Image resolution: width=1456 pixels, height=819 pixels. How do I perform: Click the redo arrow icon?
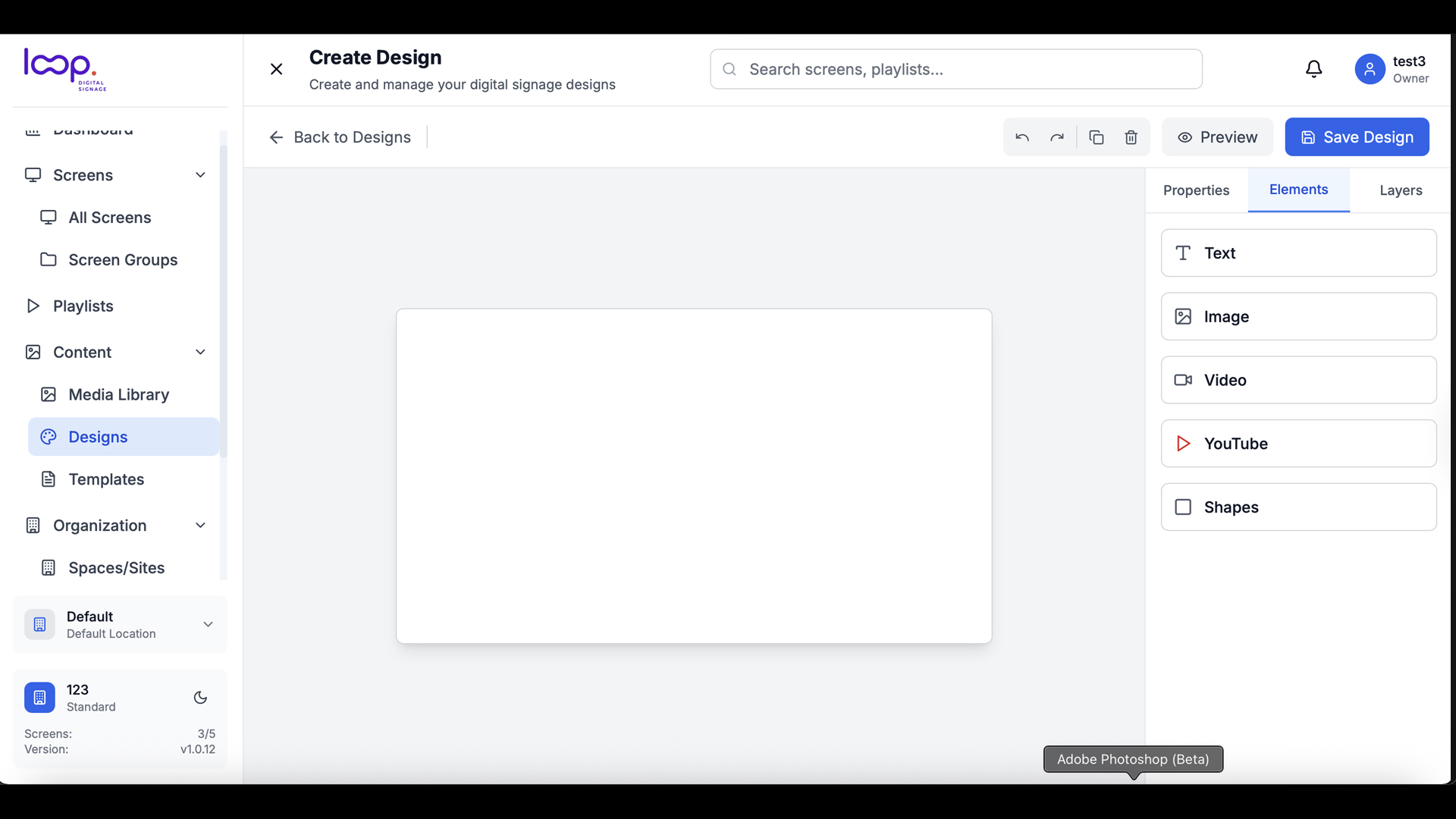[1057, 137]
